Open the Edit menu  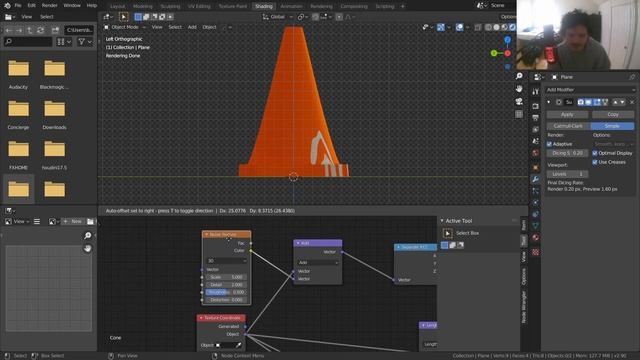click(x=31, y=6)
